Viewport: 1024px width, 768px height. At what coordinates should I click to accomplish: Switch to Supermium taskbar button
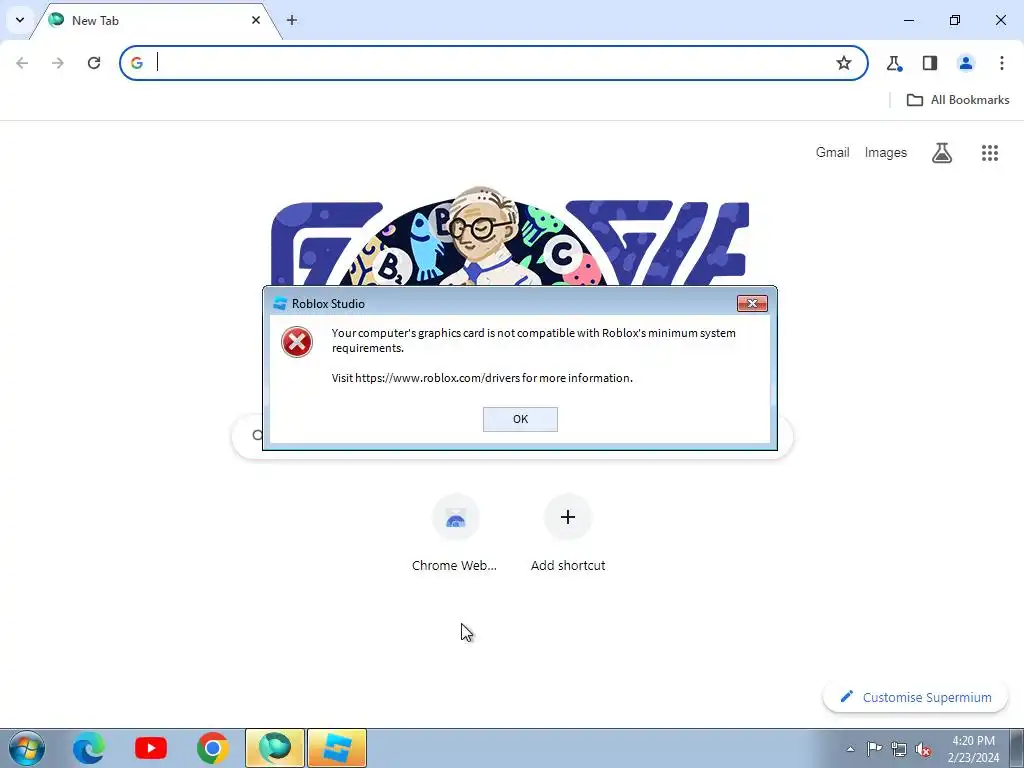coord(274,748)
